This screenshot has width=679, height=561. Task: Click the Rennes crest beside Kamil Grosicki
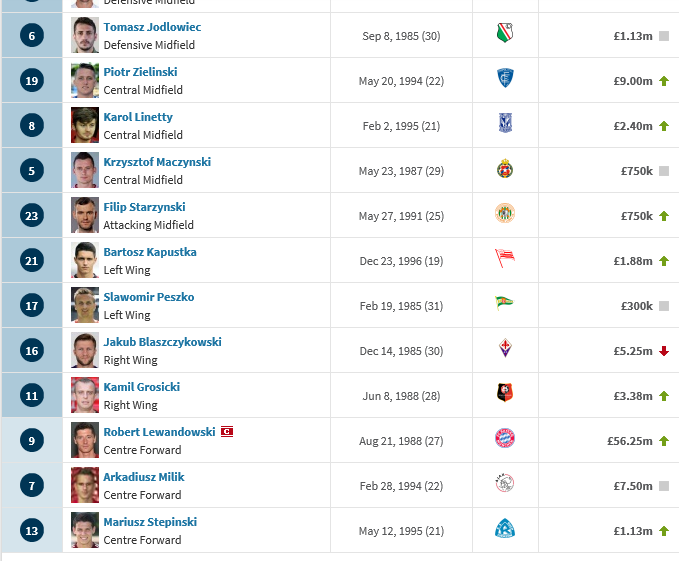point(505,393)
